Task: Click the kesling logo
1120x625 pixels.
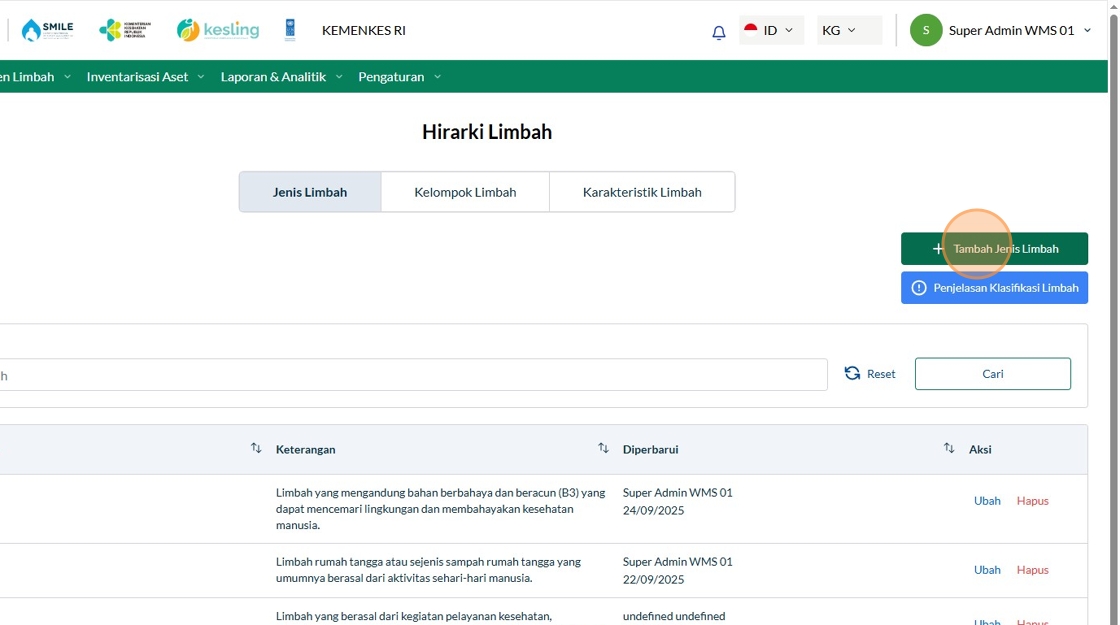Action: pyautogui.click(x=218, y=30)
